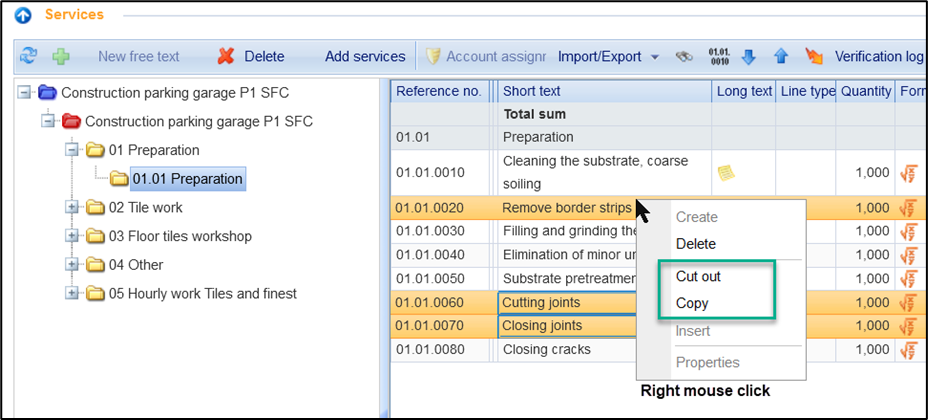Open the Import/Export dropdown
Viewport: 928px width, 420px height.
pyautogui.click(x=608, y=57)
